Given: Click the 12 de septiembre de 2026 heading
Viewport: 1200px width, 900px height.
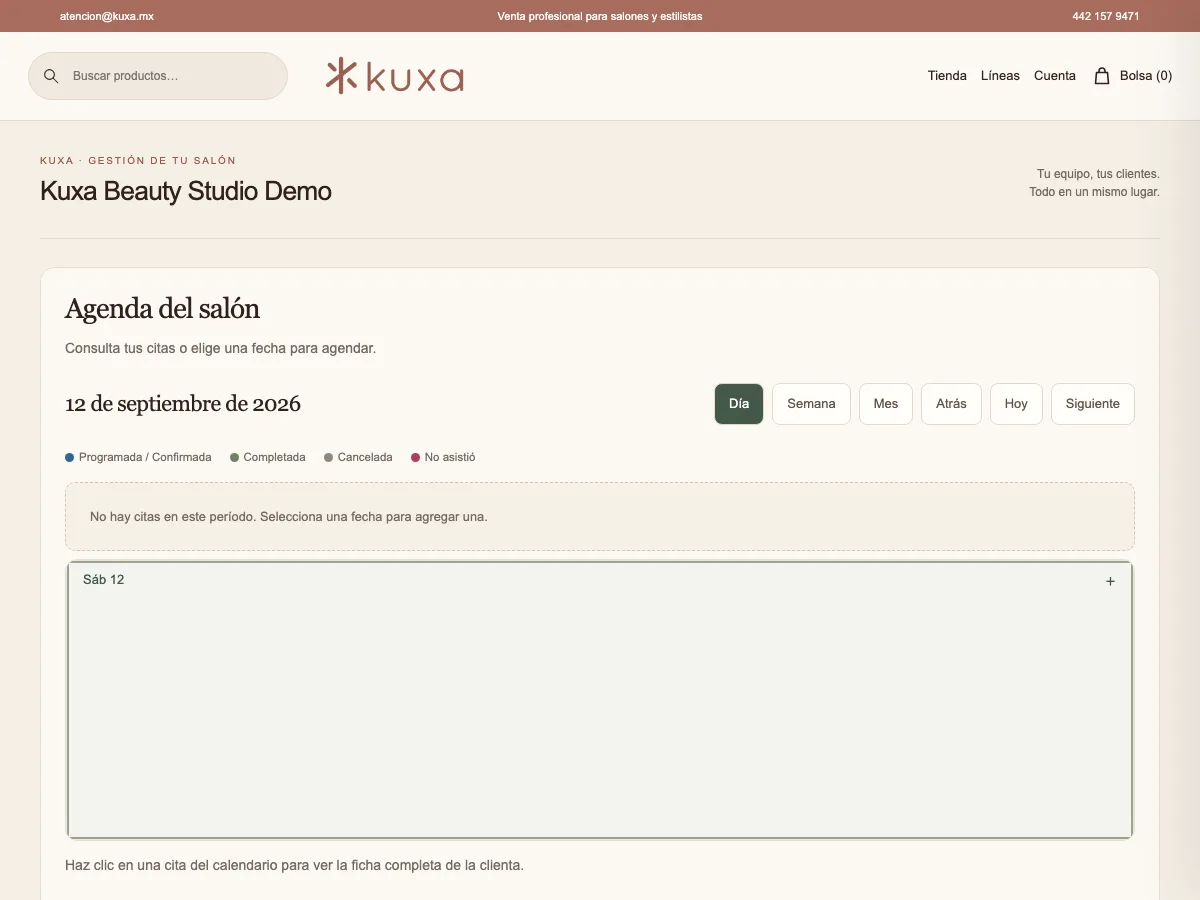Looking at the screenshot, I should click(x=183, y=404).
